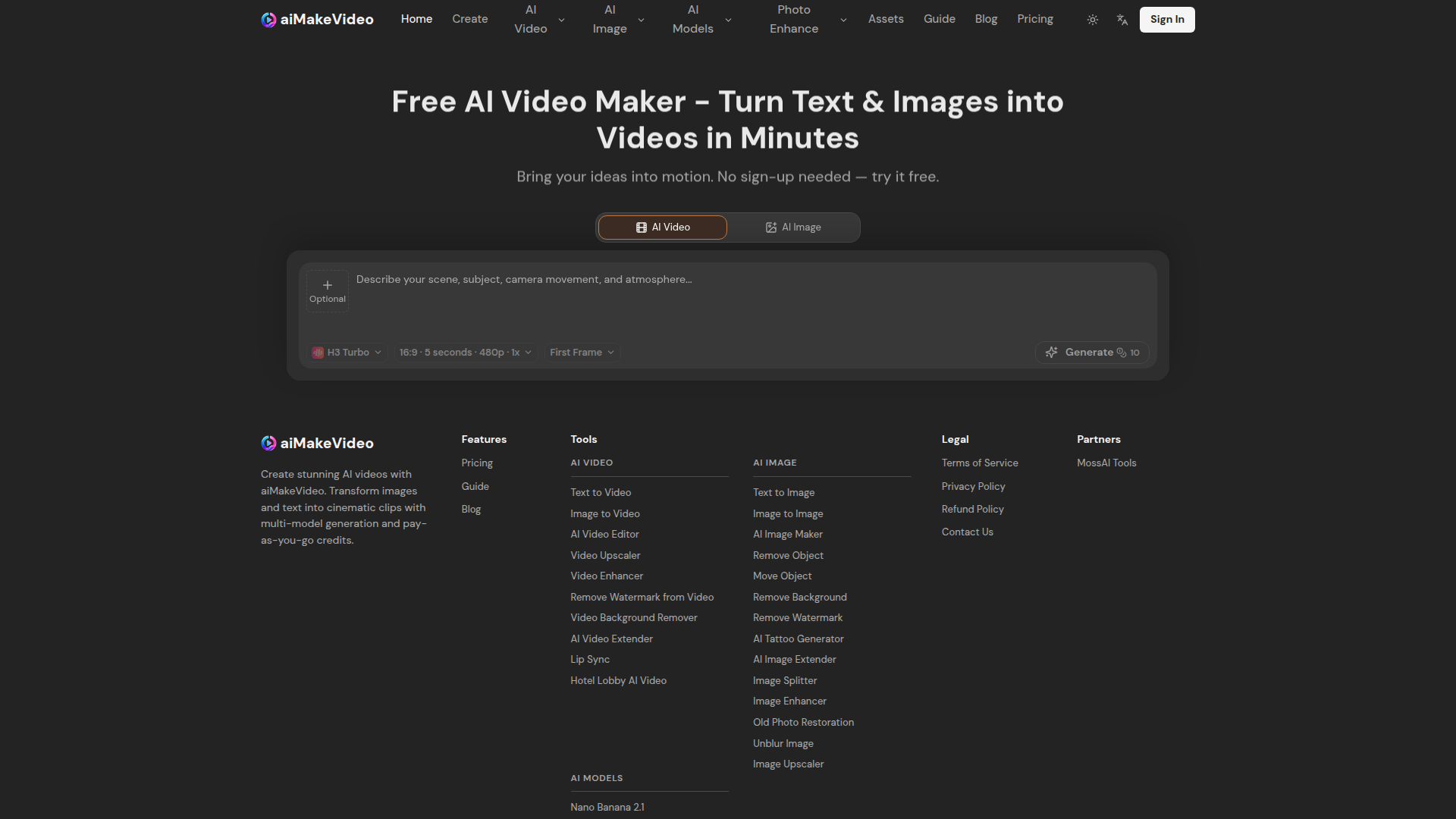Switch to the AI Image tab
This screenshot has height=819, width=1456.
point(793,227)
